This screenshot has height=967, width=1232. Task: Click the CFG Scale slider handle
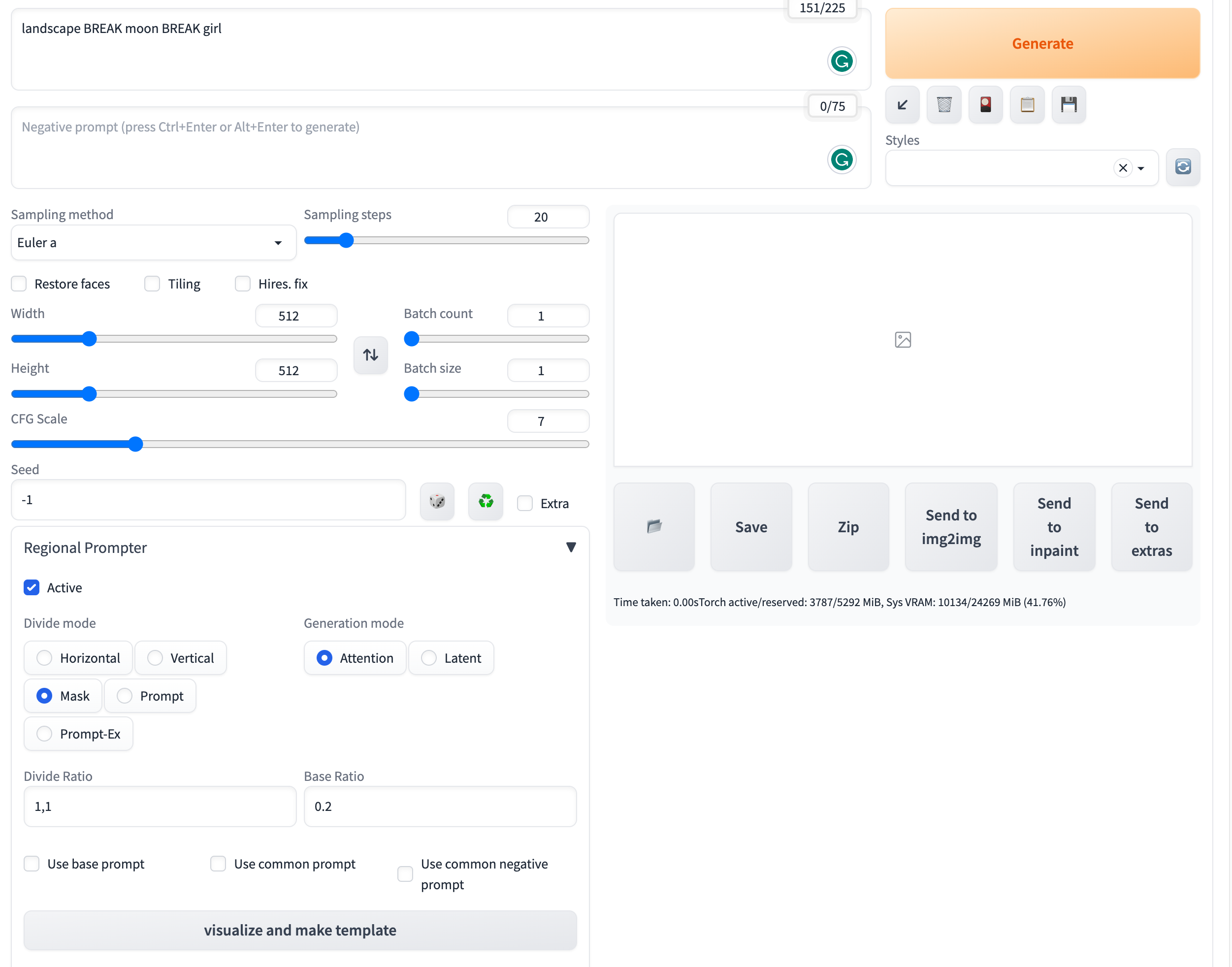[135, 445]
